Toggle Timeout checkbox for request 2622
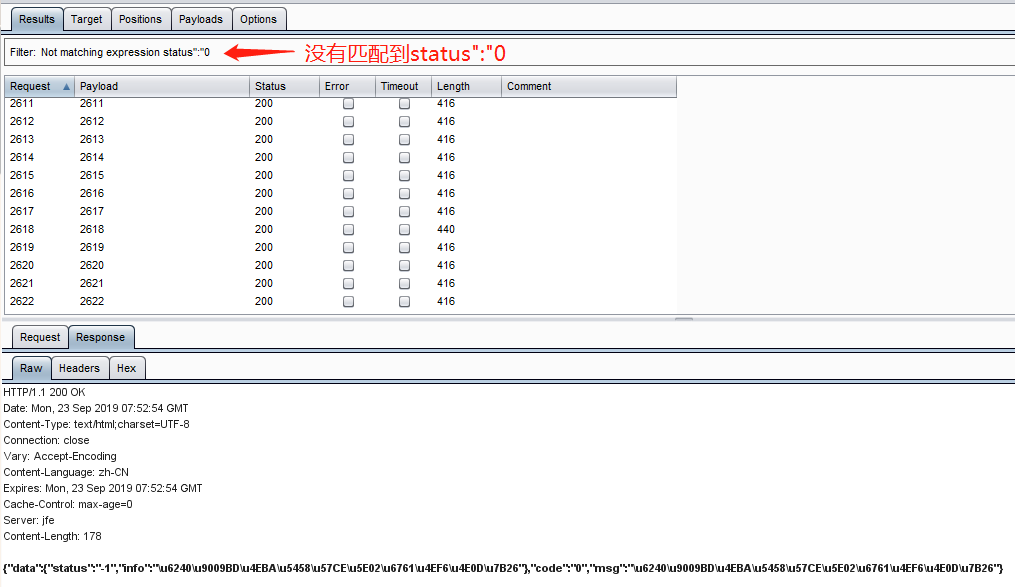This screenshot has height=587, width=1015. [x=405, y=302]
